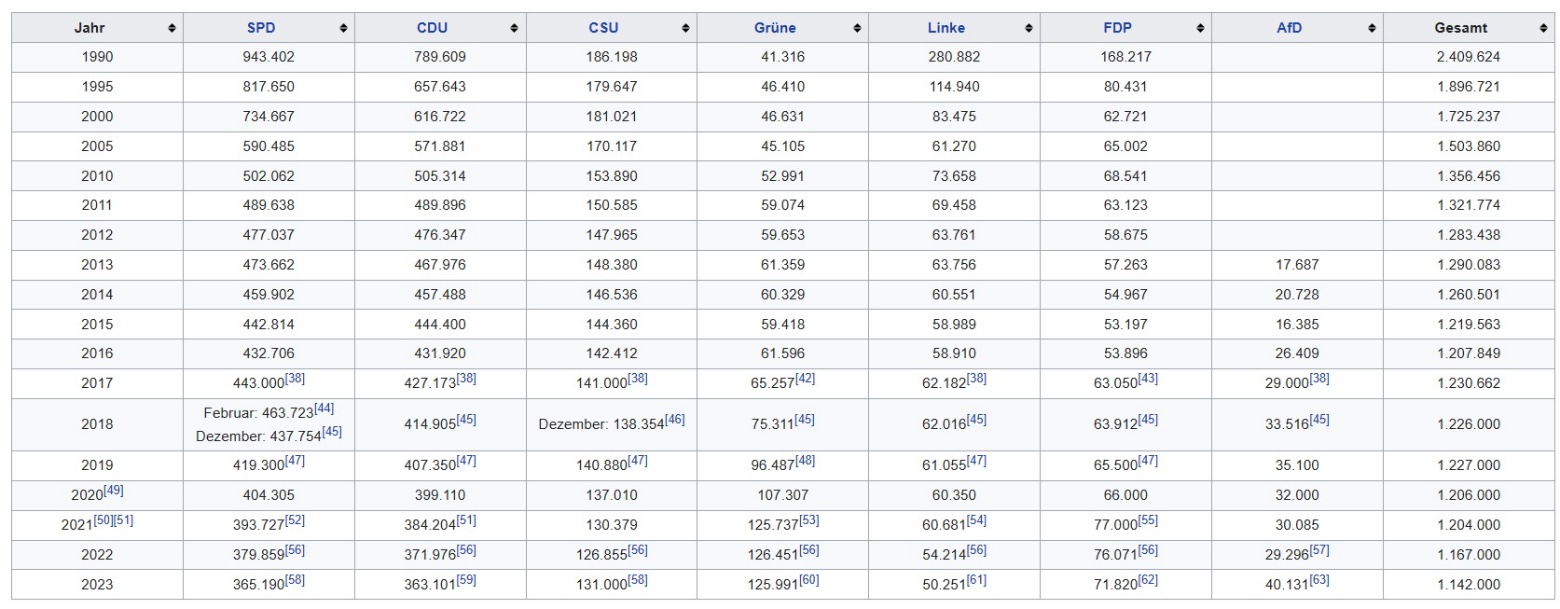Click the FDP column sort arrows
This screenshot has height=609, width=1560.
pos(1200,28)
